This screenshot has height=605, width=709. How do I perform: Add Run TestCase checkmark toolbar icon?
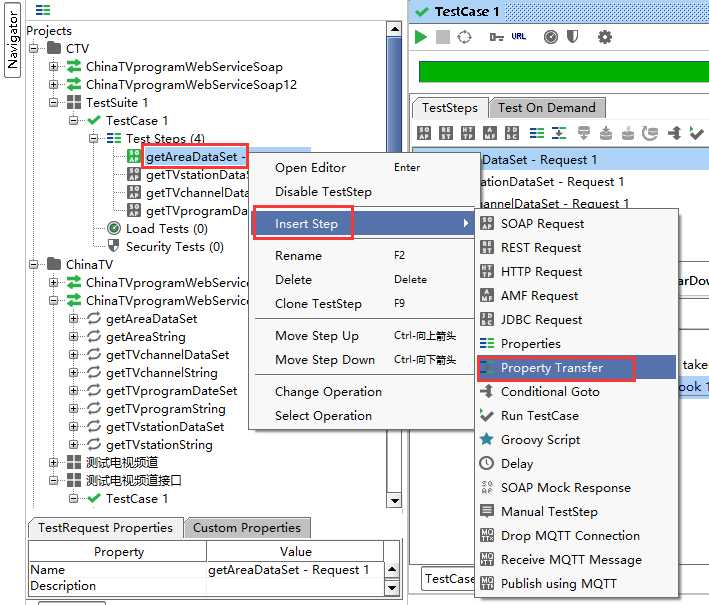click(696, 133)
